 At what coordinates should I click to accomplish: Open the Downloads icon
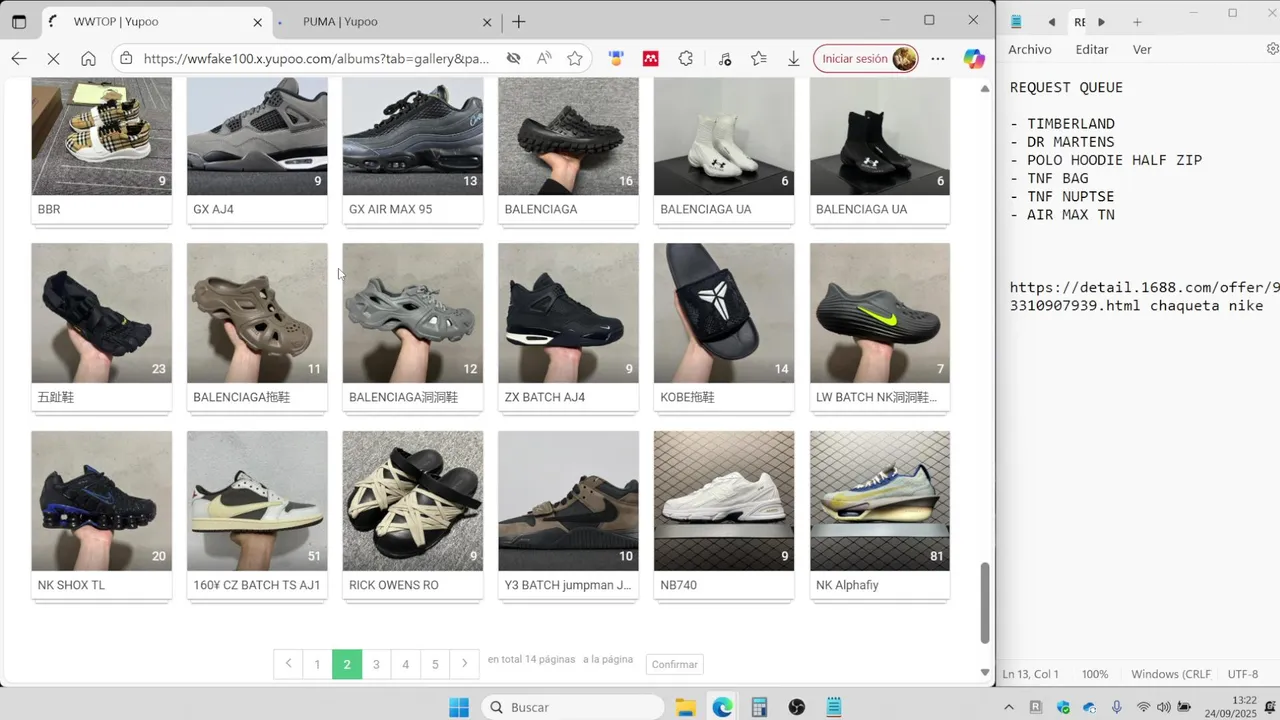click(793, 59)
